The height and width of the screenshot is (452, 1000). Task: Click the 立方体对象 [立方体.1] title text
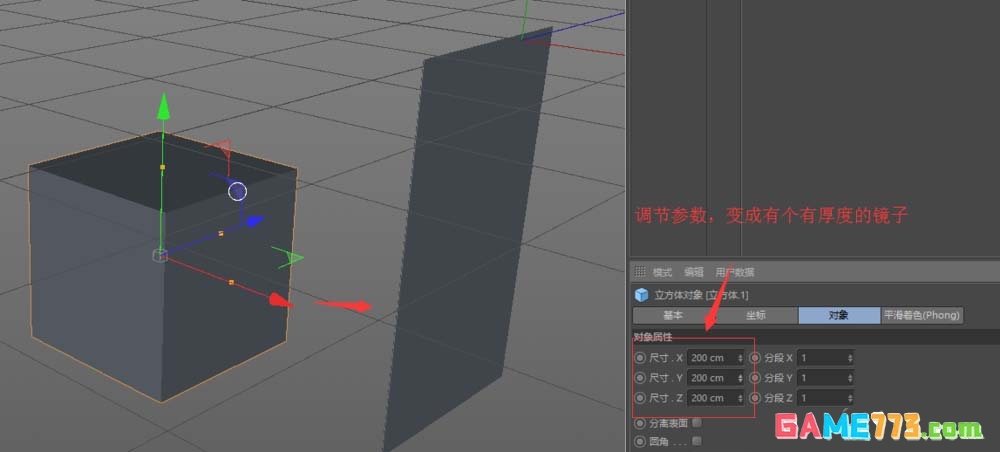[x=702, y=295]
